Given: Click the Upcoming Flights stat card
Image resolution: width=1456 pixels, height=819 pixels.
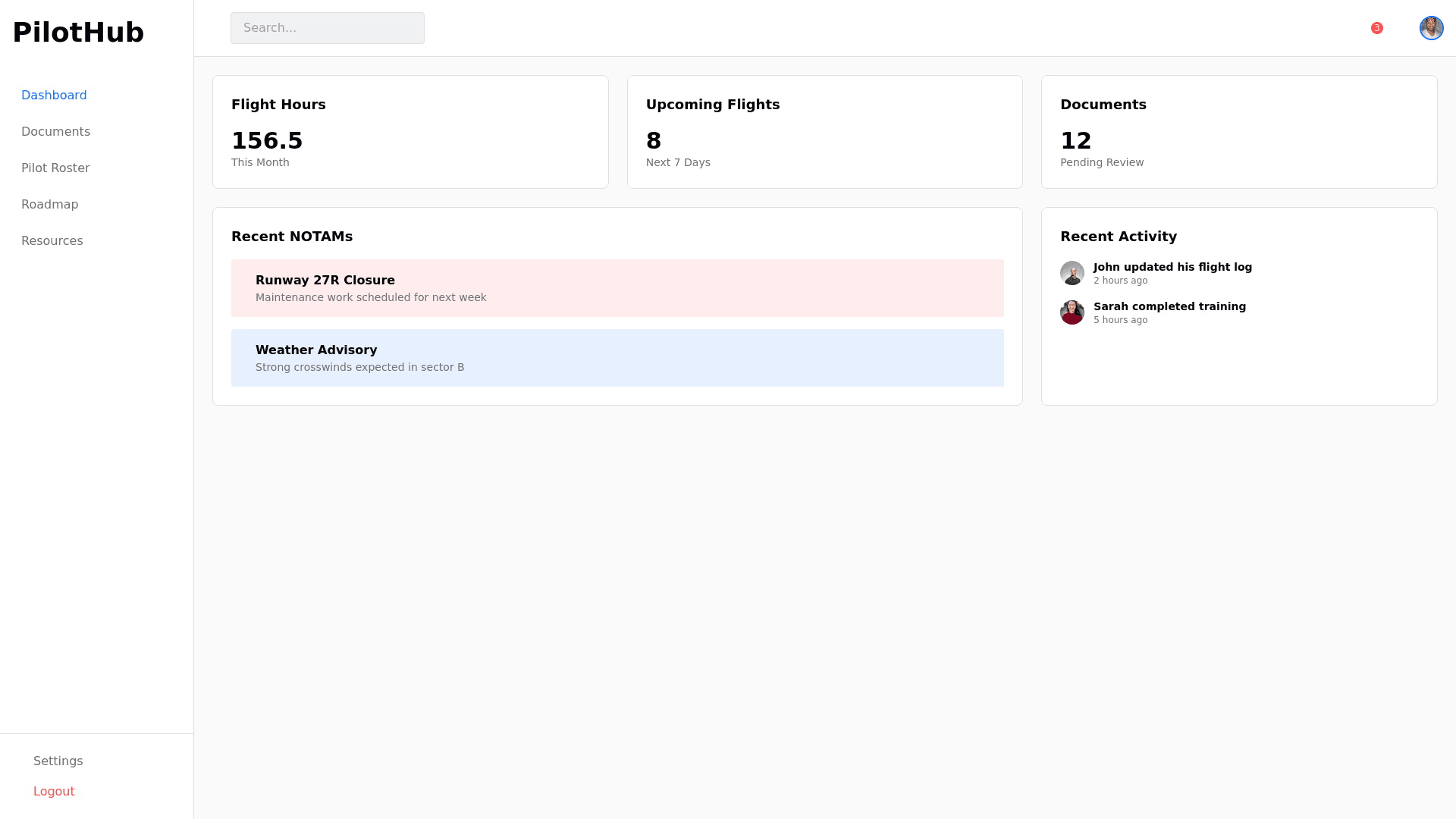Looking at the screenshot, I should coord(824,132).
